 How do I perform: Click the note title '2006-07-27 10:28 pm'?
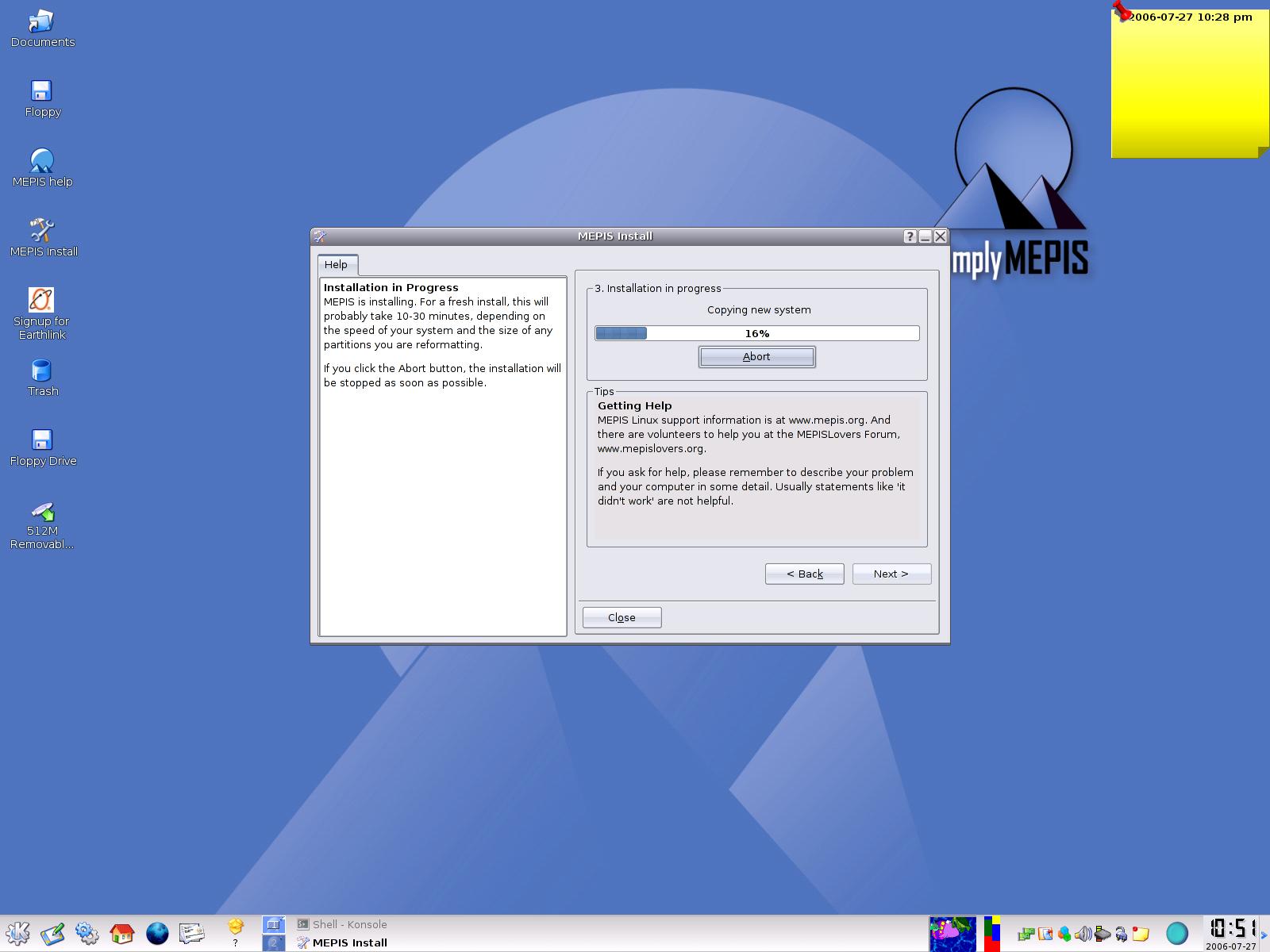[1190, 17]
